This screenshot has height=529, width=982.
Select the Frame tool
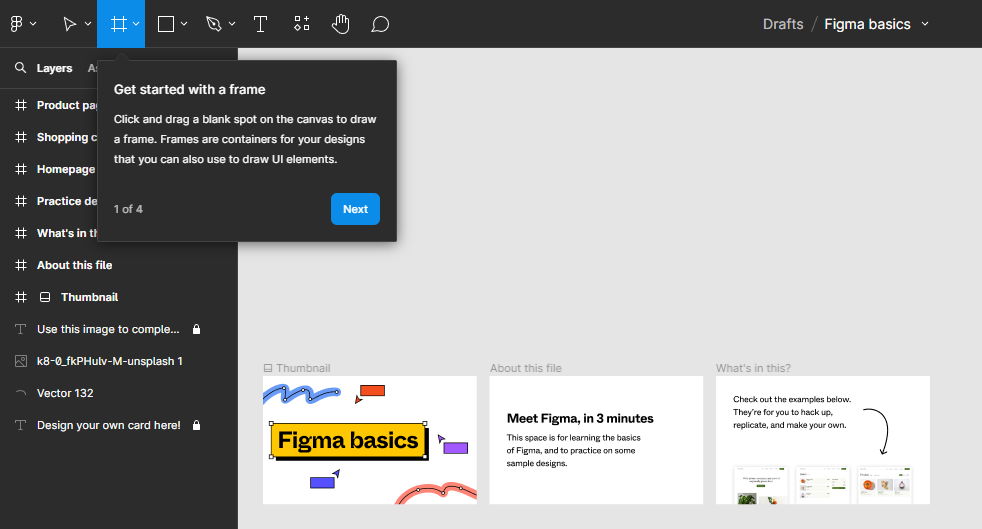click(x=118, y=23)
